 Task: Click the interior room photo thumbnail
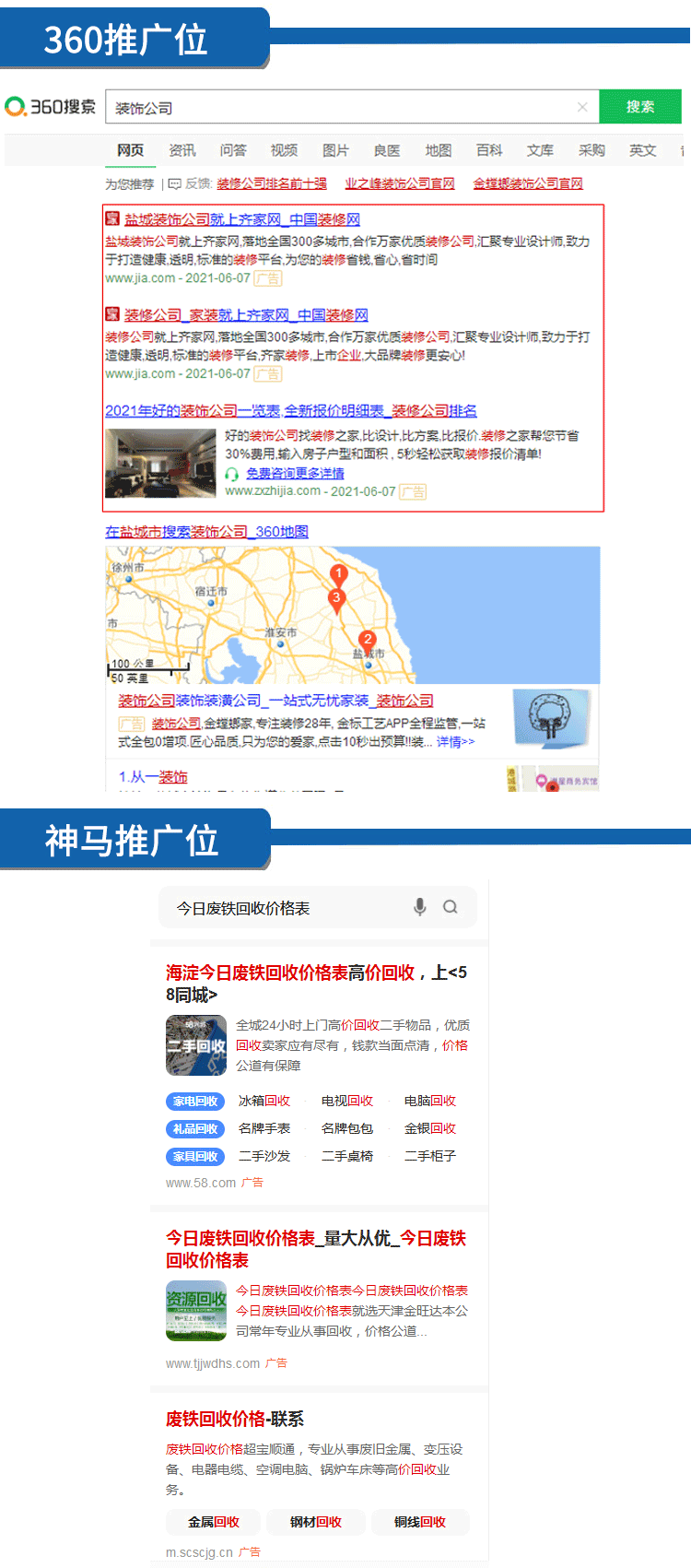pos(160,464)
